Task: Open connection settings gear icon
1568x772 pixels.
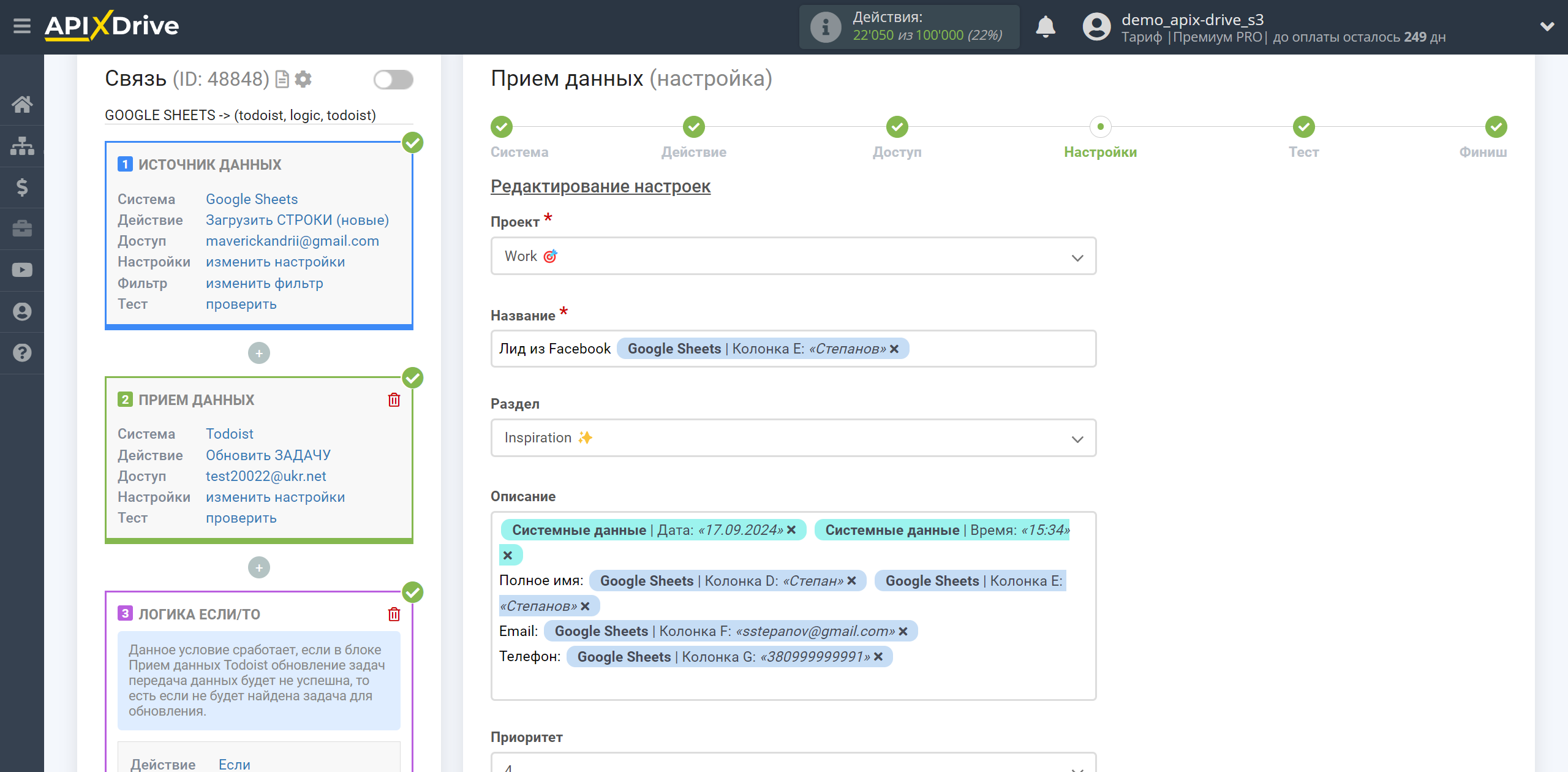Action: (303, 79)
